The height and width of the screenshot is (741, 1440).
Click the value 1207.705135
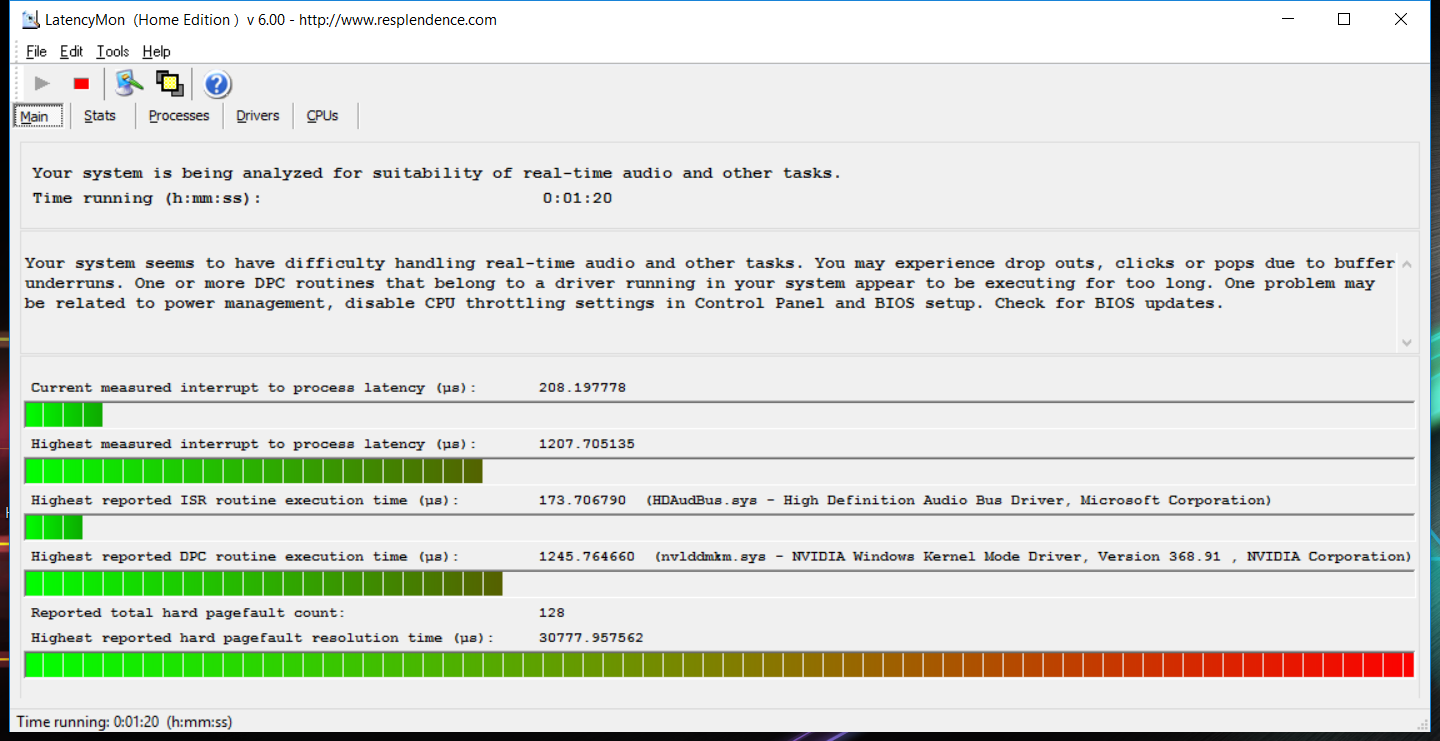(x=586, y=444)
